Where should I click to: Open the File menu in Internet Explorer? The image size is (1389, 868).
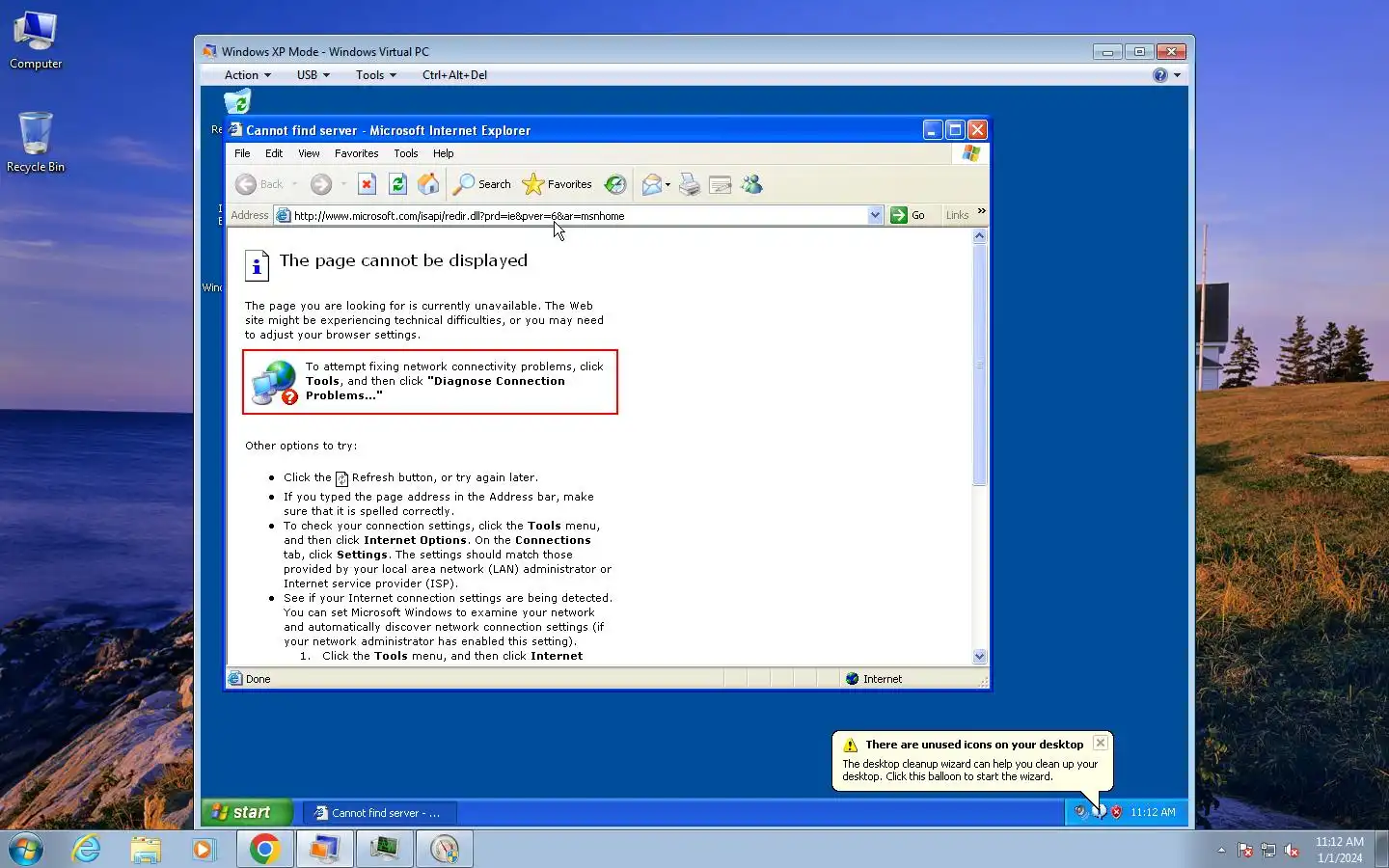[242, 153]
